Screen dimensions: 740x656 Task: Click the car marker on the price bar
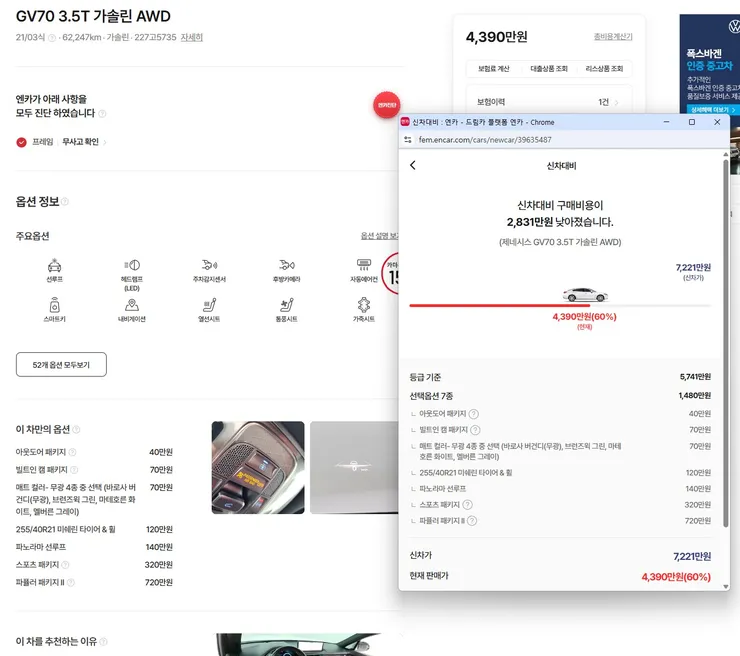tap(585, 294)
